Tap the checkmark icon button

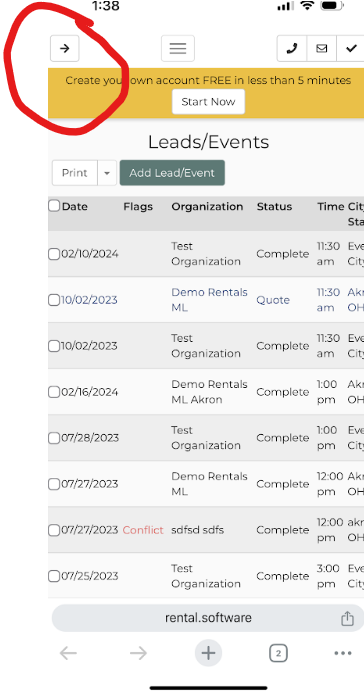coord(351,48)
